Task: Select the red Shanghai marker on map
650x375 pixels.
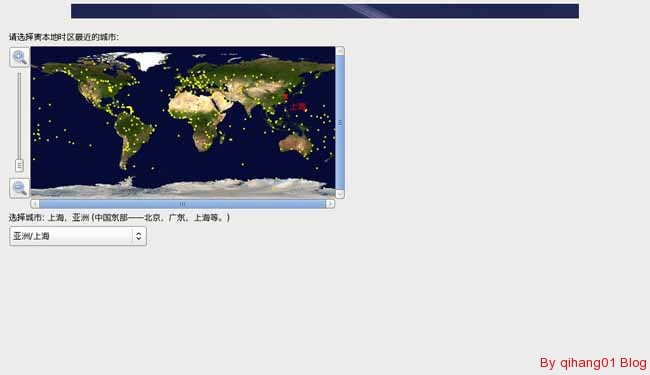Action: [285, 96]
